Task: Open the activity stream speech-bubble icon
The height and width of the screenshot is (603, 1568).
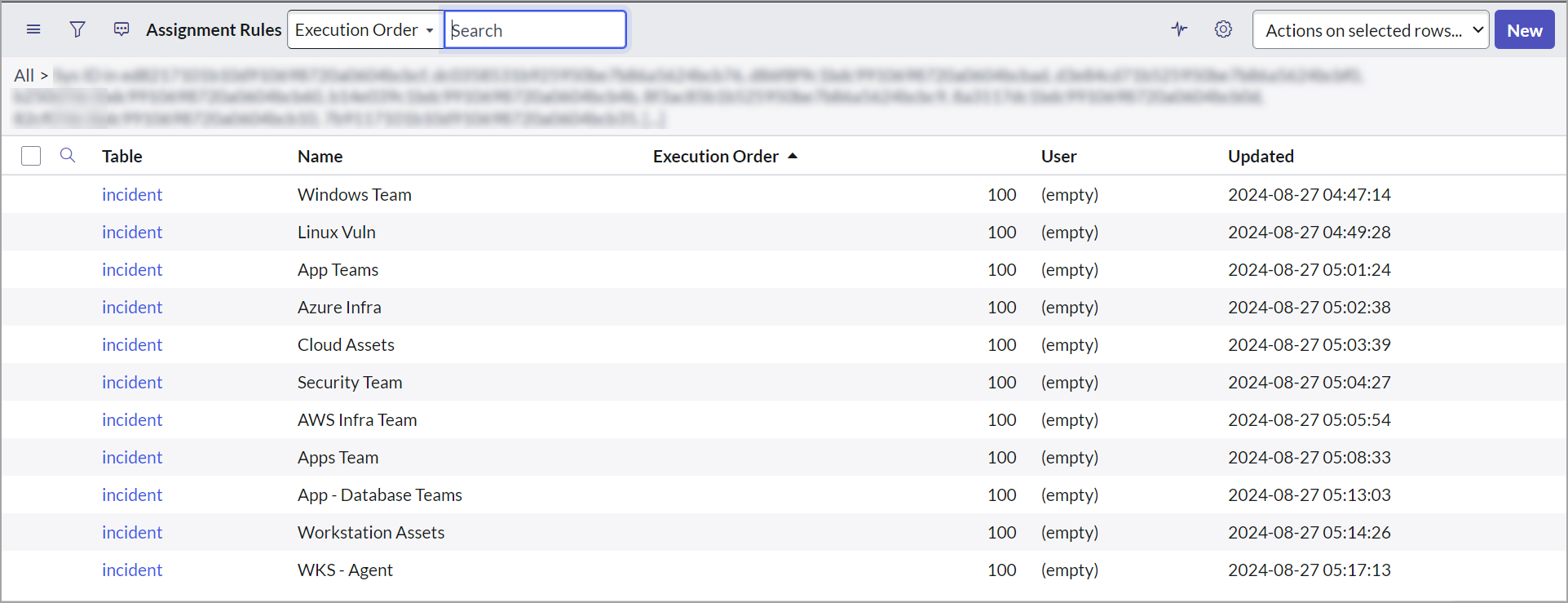Action: point(121,29)
